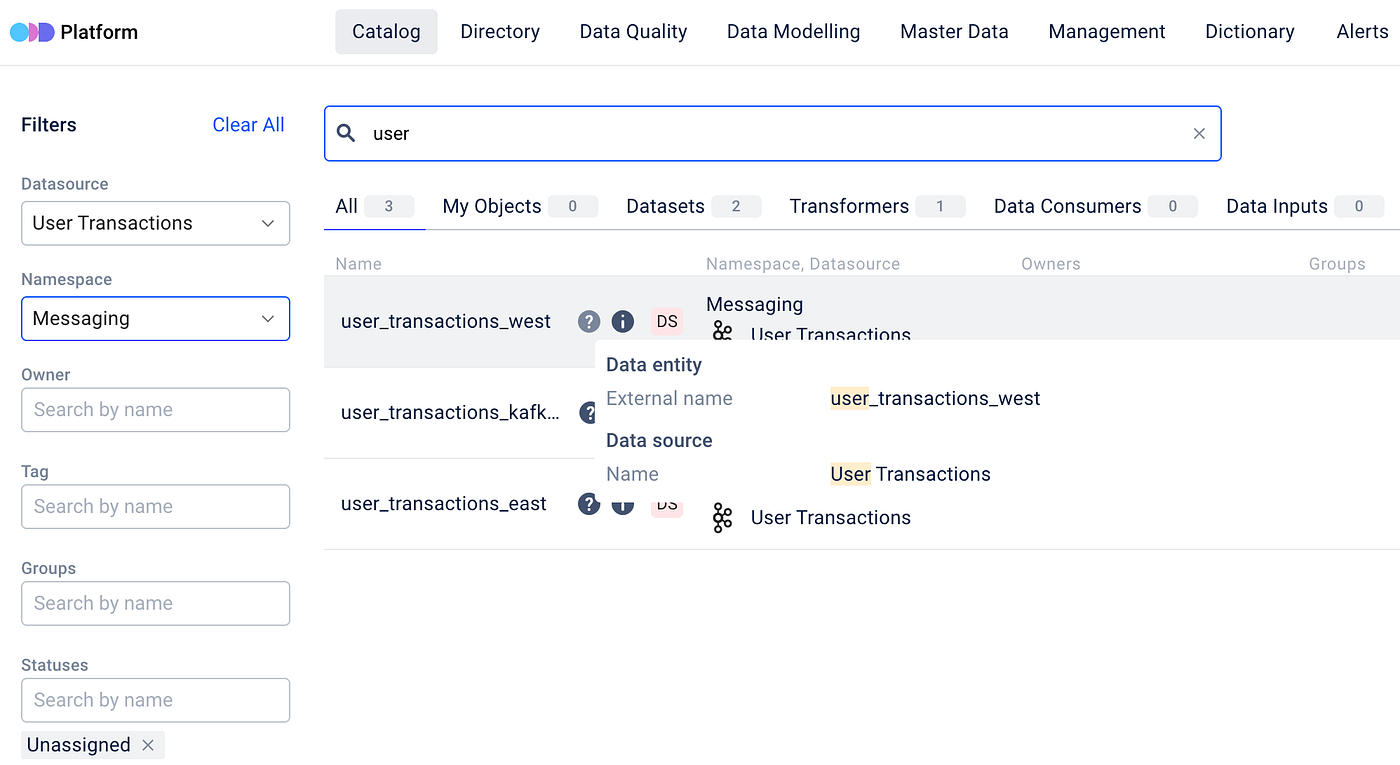The height and width of the screenshot is (765, 1400).
Task: Click the magnifier icon in search bar
Action: click(x=346, y=133)
